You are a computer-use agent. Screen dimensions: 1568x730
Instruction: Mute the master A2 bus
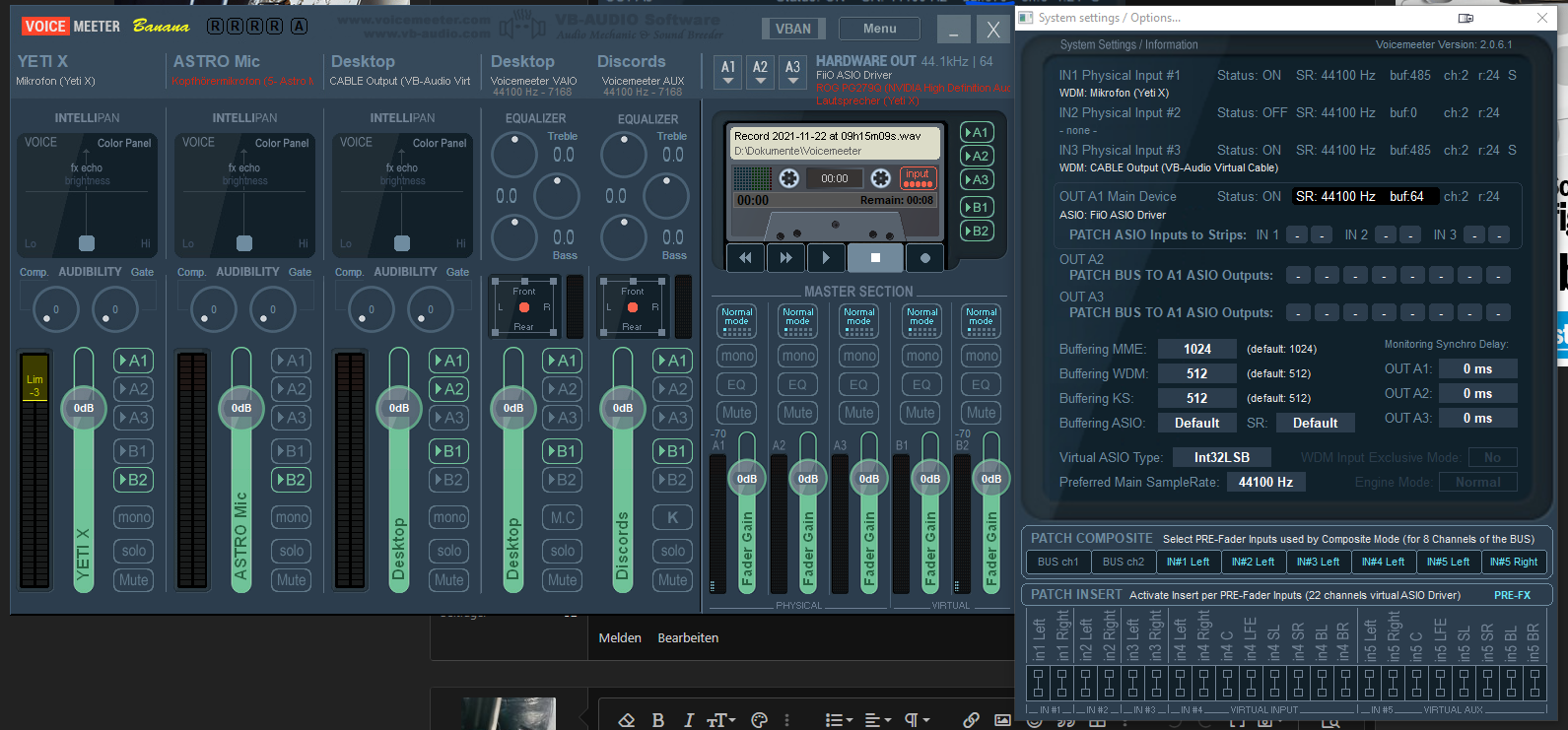coord(797,413)
